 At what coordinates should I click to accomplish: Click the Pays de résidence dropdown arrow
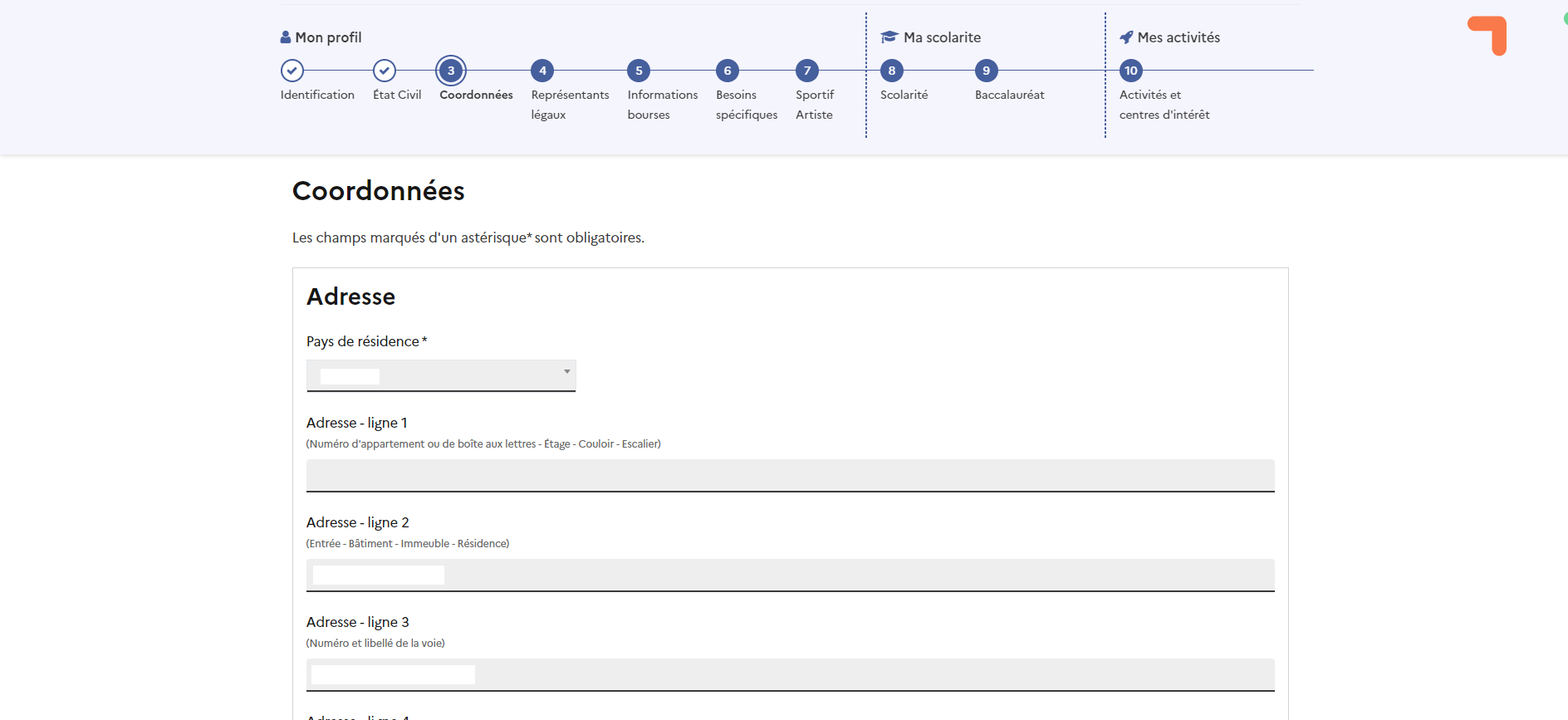(x=566, y=372)
